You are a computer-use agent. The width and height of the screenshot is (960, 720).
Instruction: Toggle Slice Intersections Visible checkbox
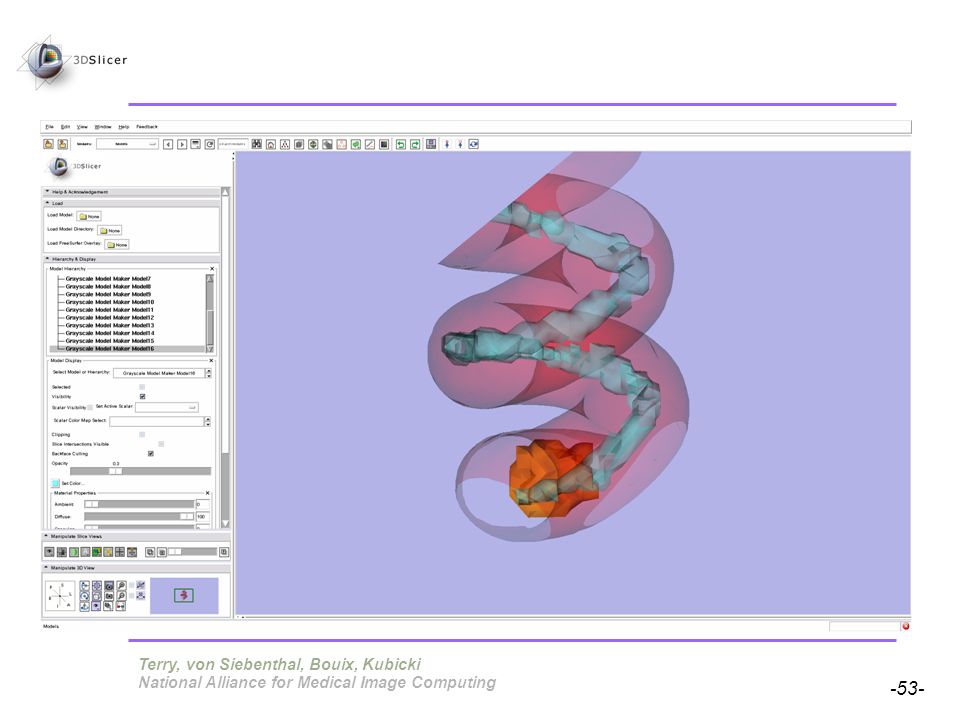(x=161, y=444)
